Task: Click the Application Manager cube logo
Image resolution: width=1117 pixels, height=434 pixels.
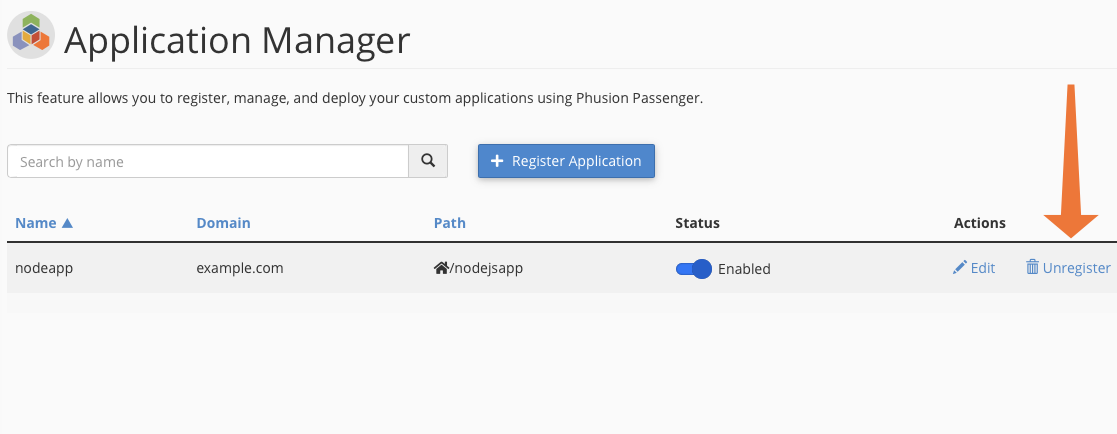Action: click(31, 34)
